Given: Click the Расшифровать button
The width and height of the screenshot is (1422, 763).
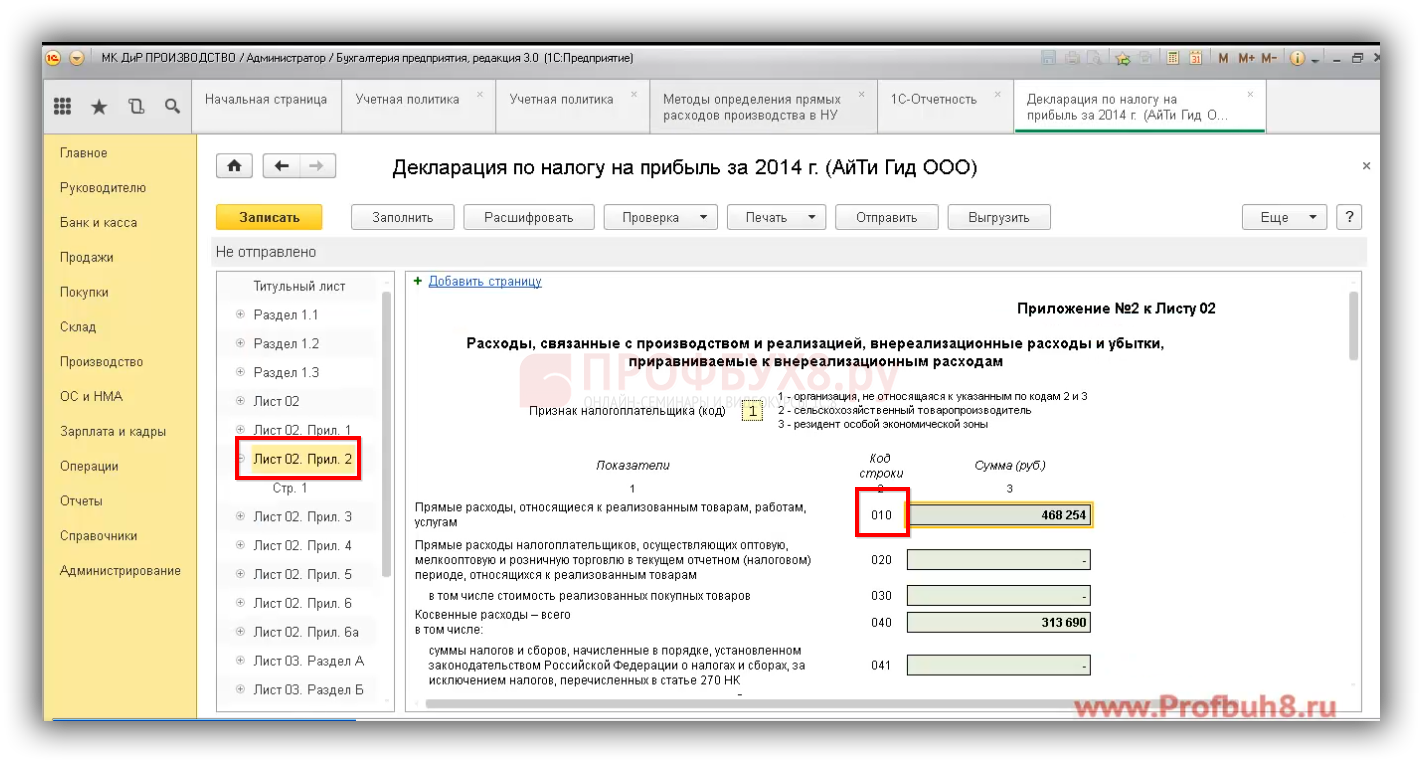Looking at the screenshot, I should click(529, 217).
